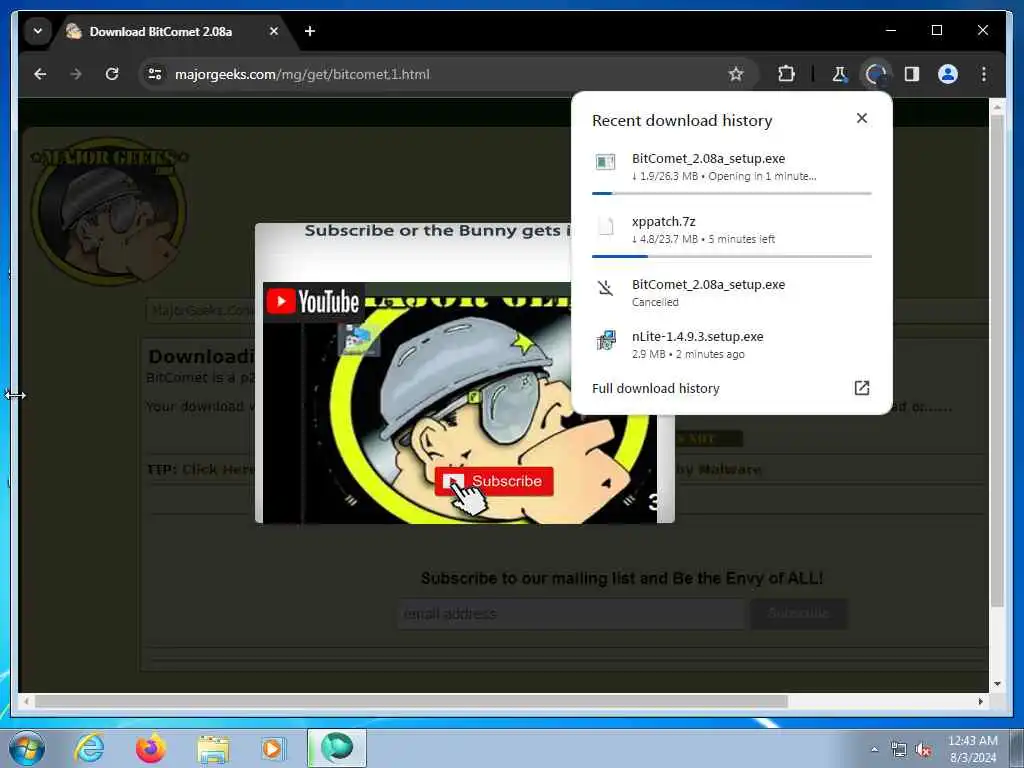Click the MajorGeeks logo image
1024x768 pixels.
click(109, 211)
